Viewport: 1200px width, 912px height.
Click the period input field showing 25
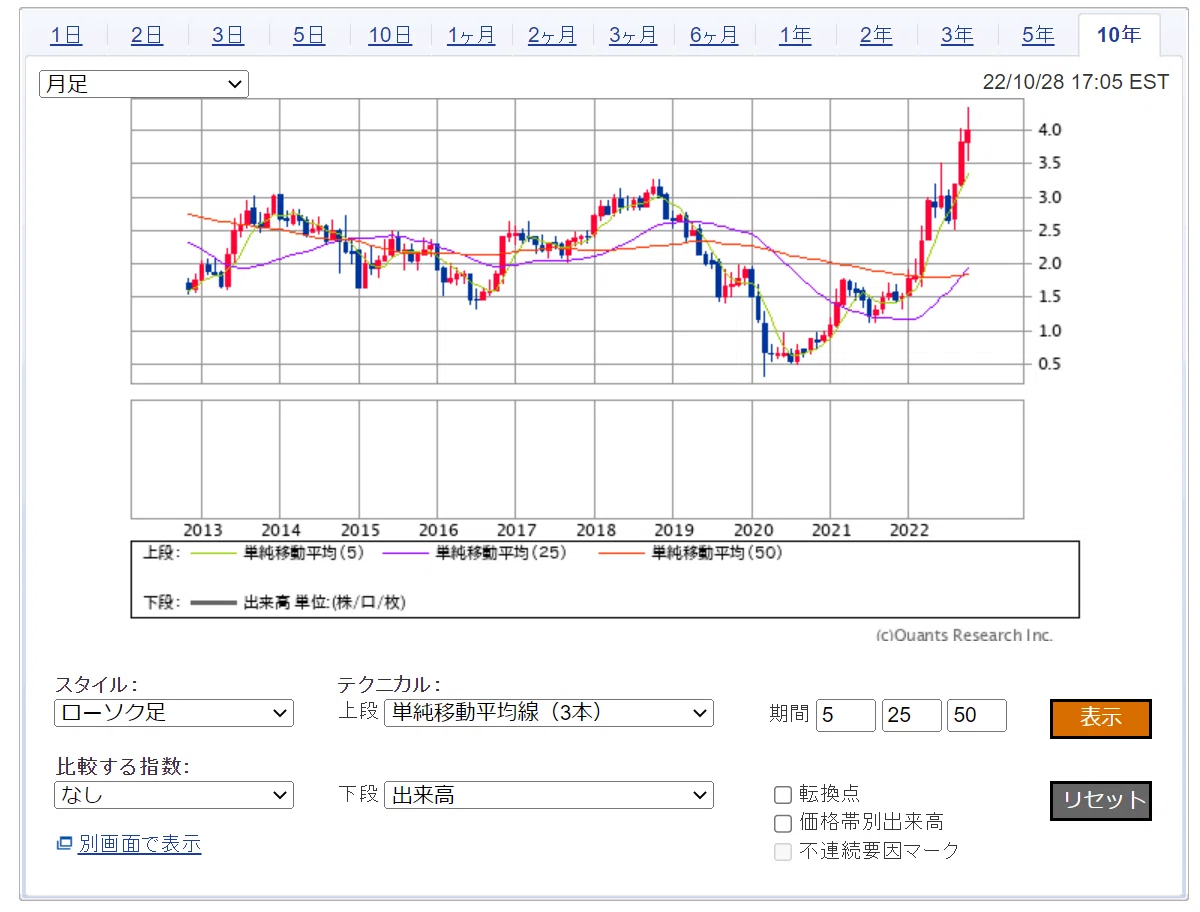pyautogui.click(x=912, y=715)
